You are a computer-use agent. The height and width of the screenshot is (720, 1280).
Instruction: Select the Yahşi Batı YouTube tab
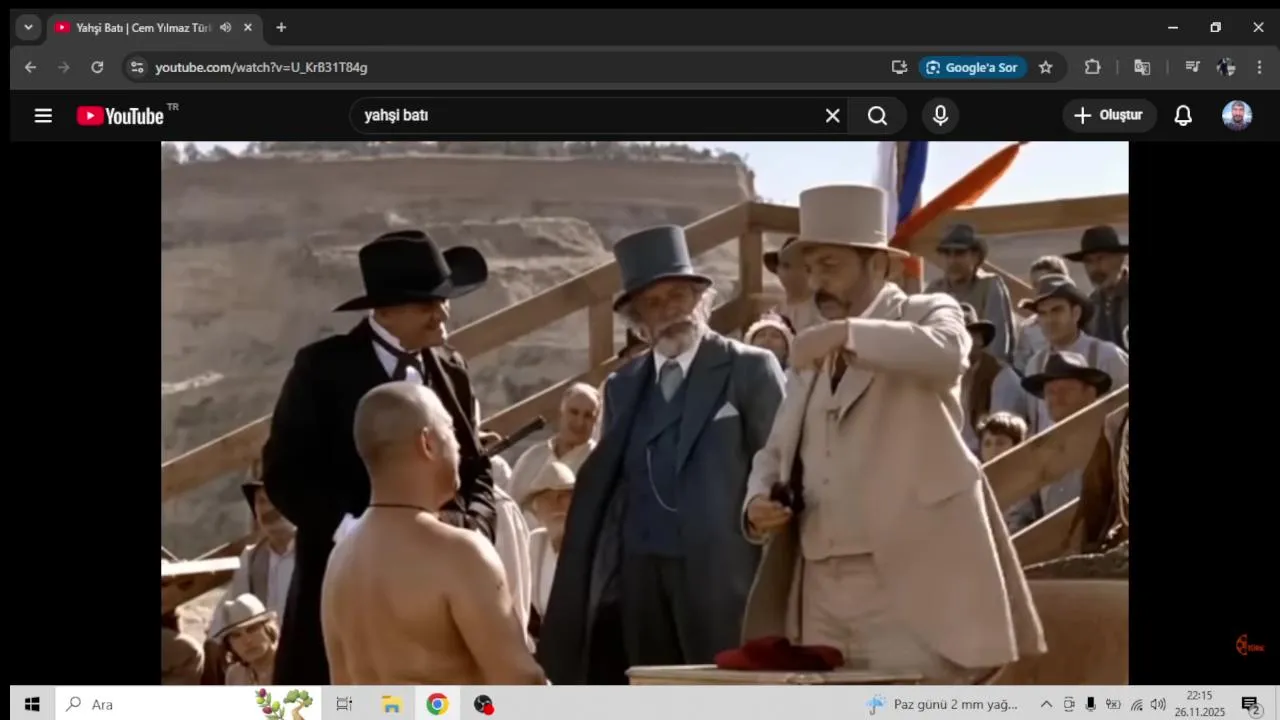143,28
